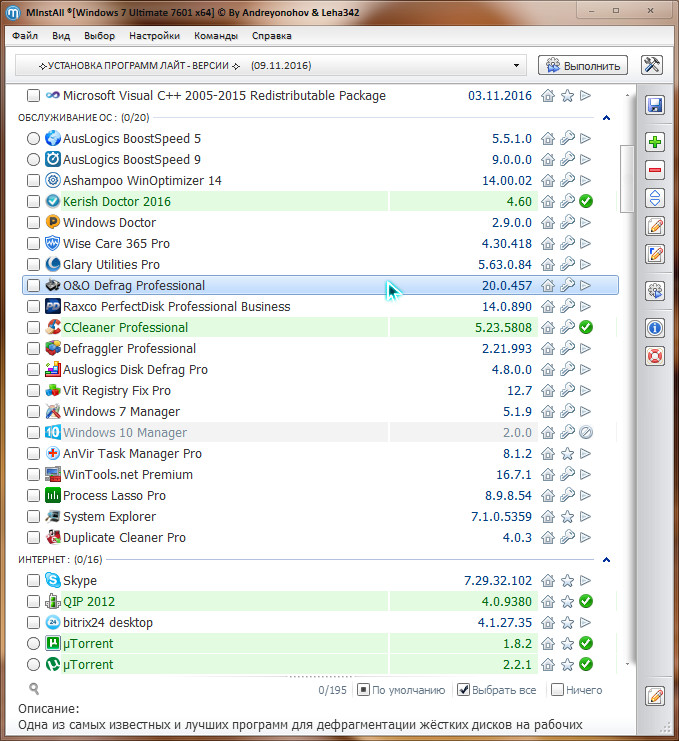Click play arrow for Windows Doctor
The width and height of the screenshot is (679, 741).
[x=585, y=222]
